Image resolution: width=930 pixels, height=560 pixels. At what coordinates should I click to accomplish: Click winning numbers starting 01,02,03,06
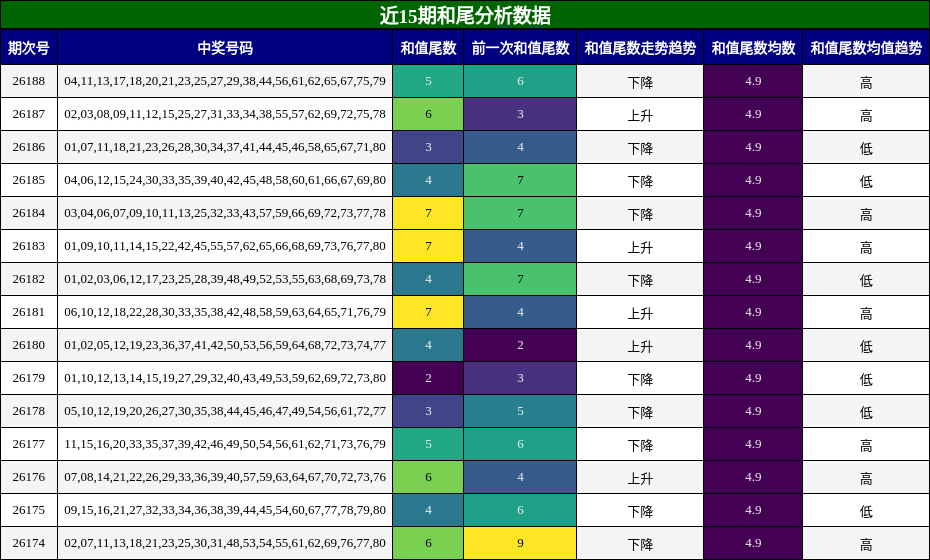[x=225, y=279]
